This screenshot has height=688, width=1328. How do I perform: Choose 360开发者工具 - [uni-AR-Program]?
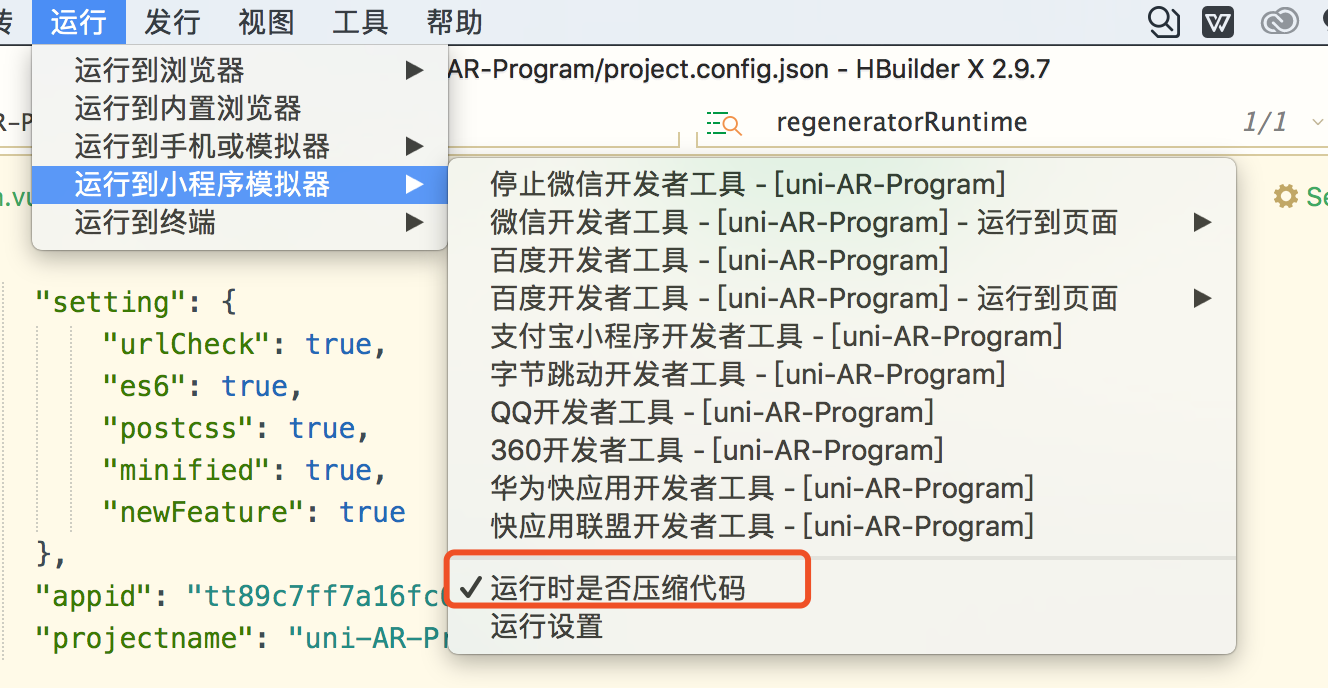(x=842, y=450)
